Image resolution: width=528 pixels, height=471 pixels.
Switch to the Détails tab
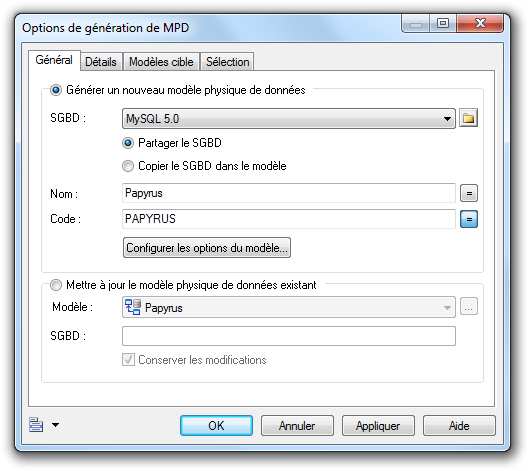pyautogui.click(x=101, y=62)
